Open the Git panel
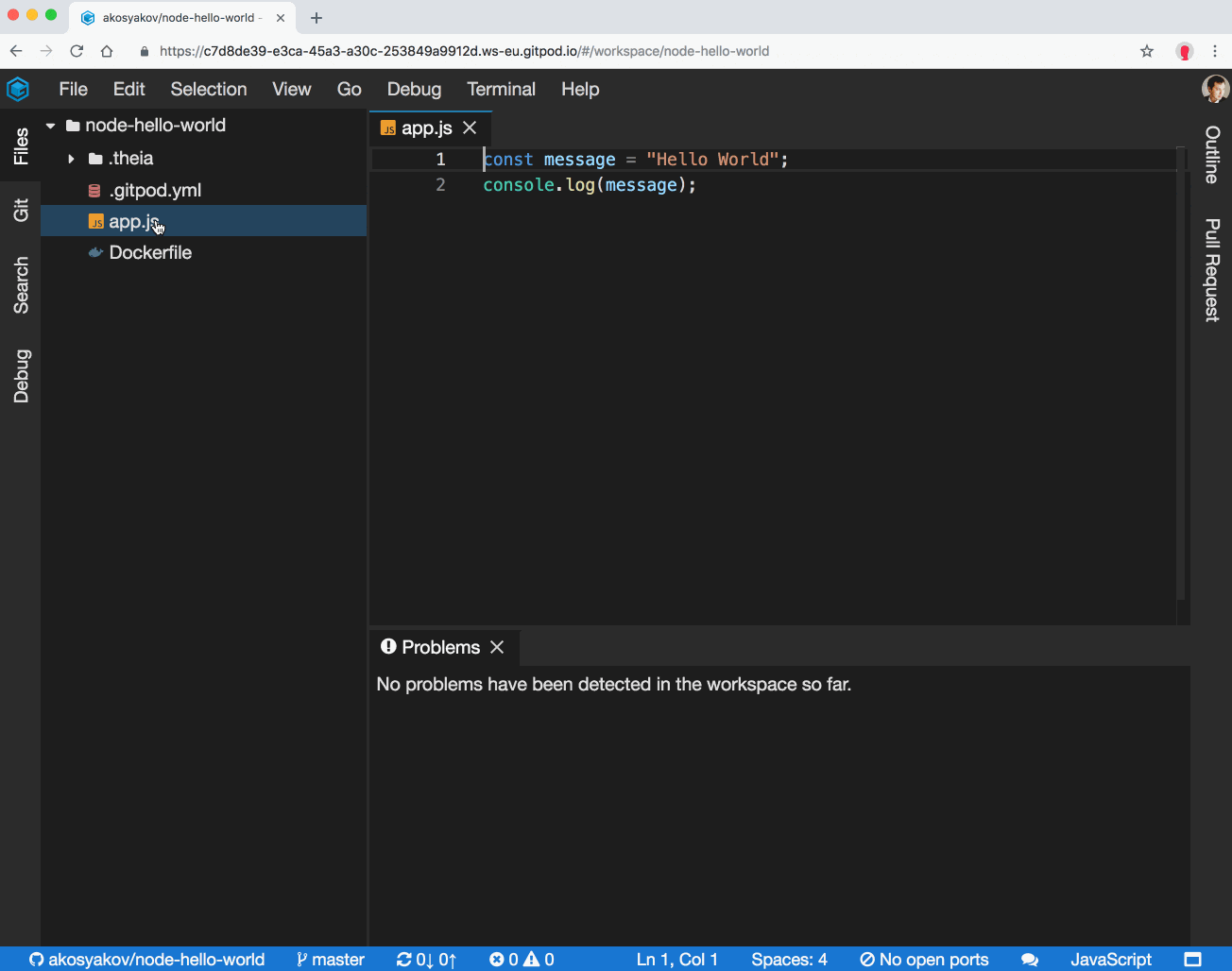Viewport: 1232px width, 971px height. tap(21, 212)
